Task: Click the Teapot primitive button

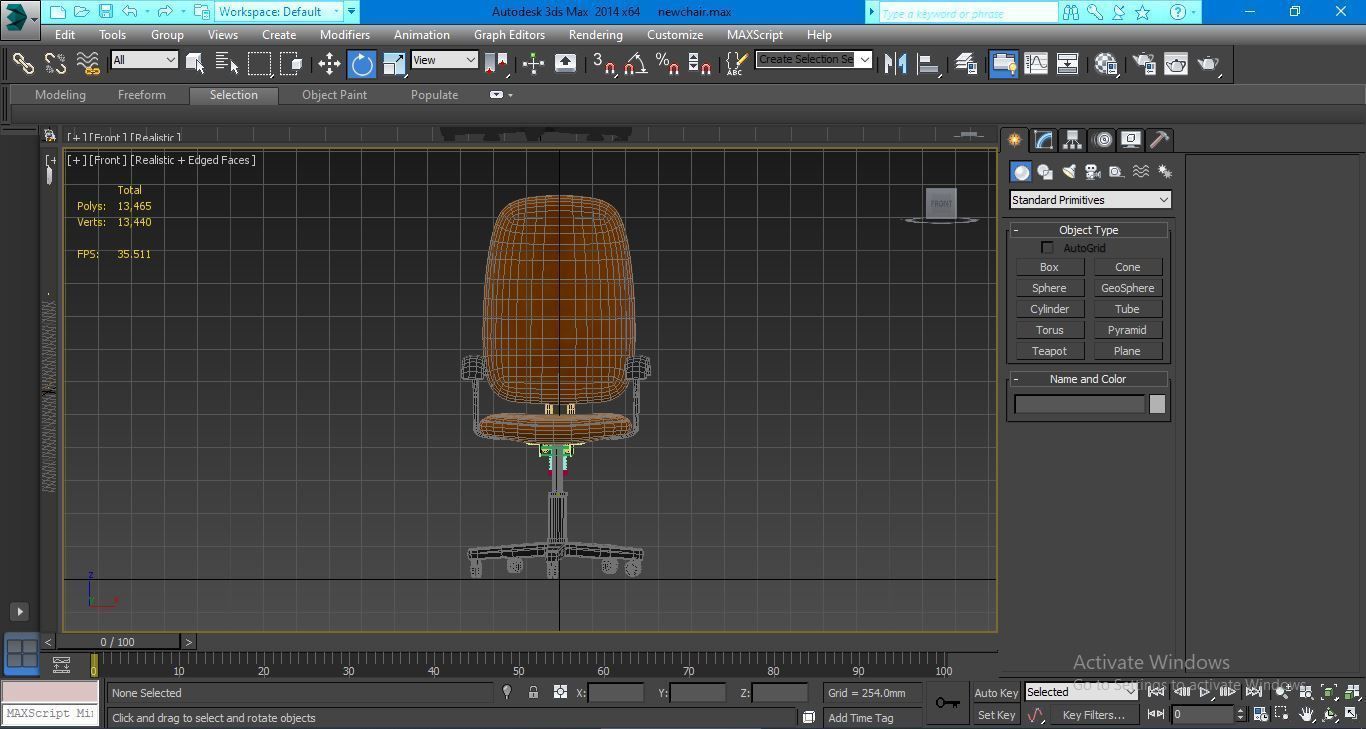Action: [x=1049, y=351]
